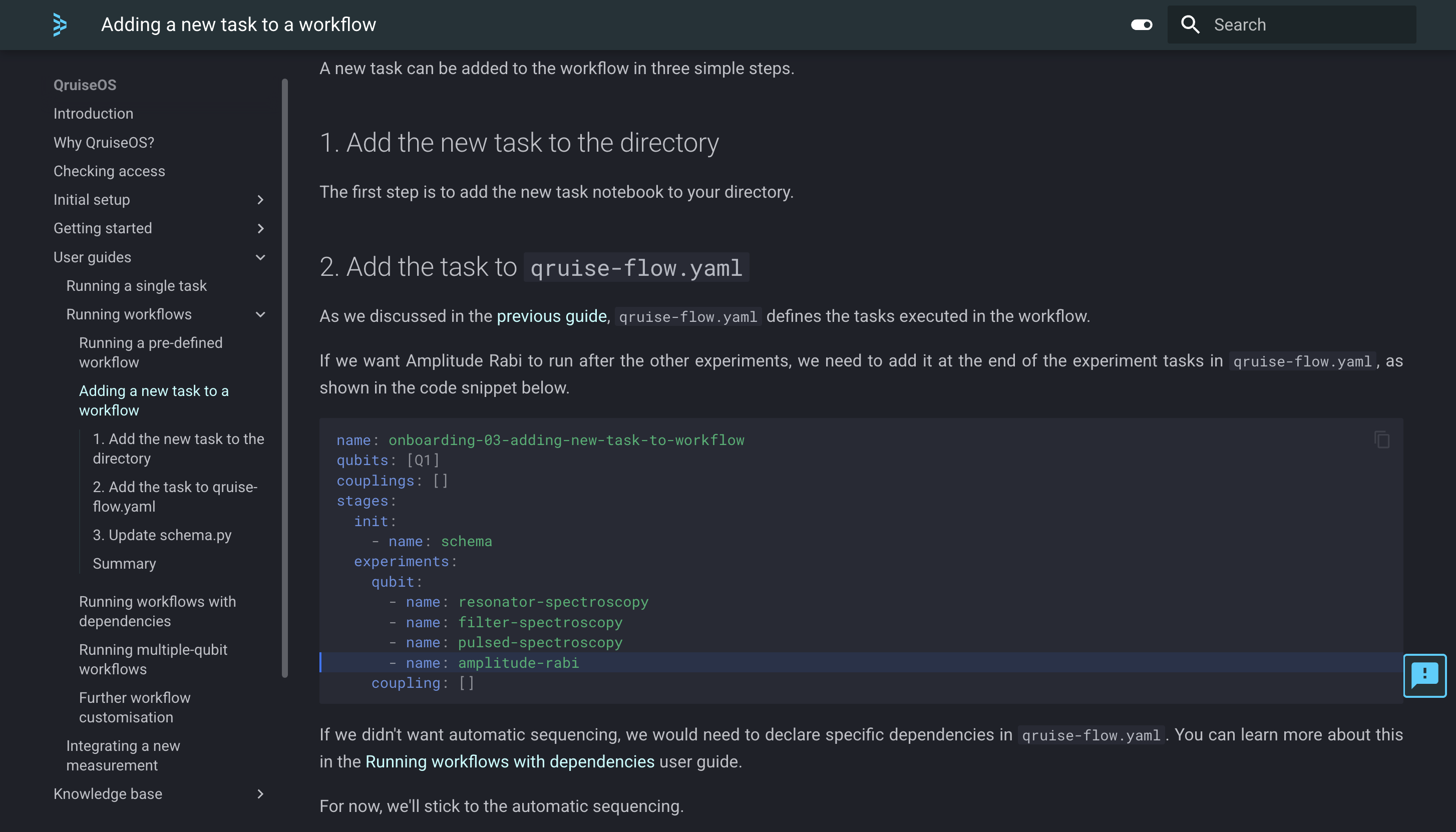Click the search magnifier icon
The image size is (1456, 832).
click(1190, 25)
